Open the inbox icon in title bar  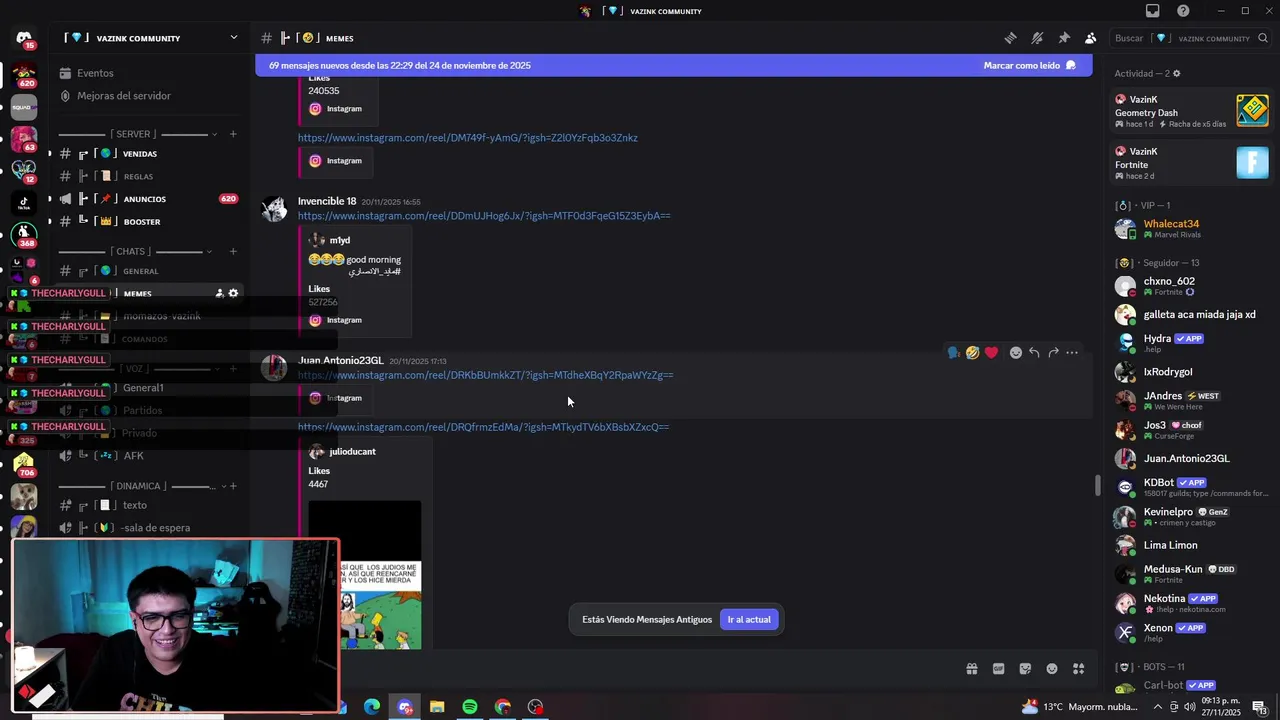(x=1153, y=11)
